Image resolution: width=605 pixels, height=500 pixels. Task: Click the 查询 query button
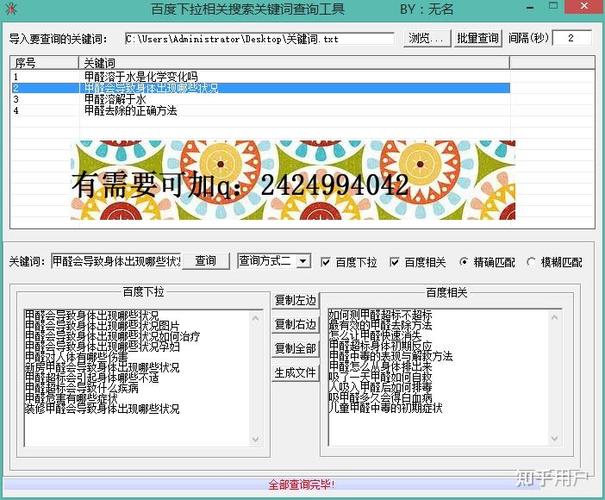tap(206, 261)
